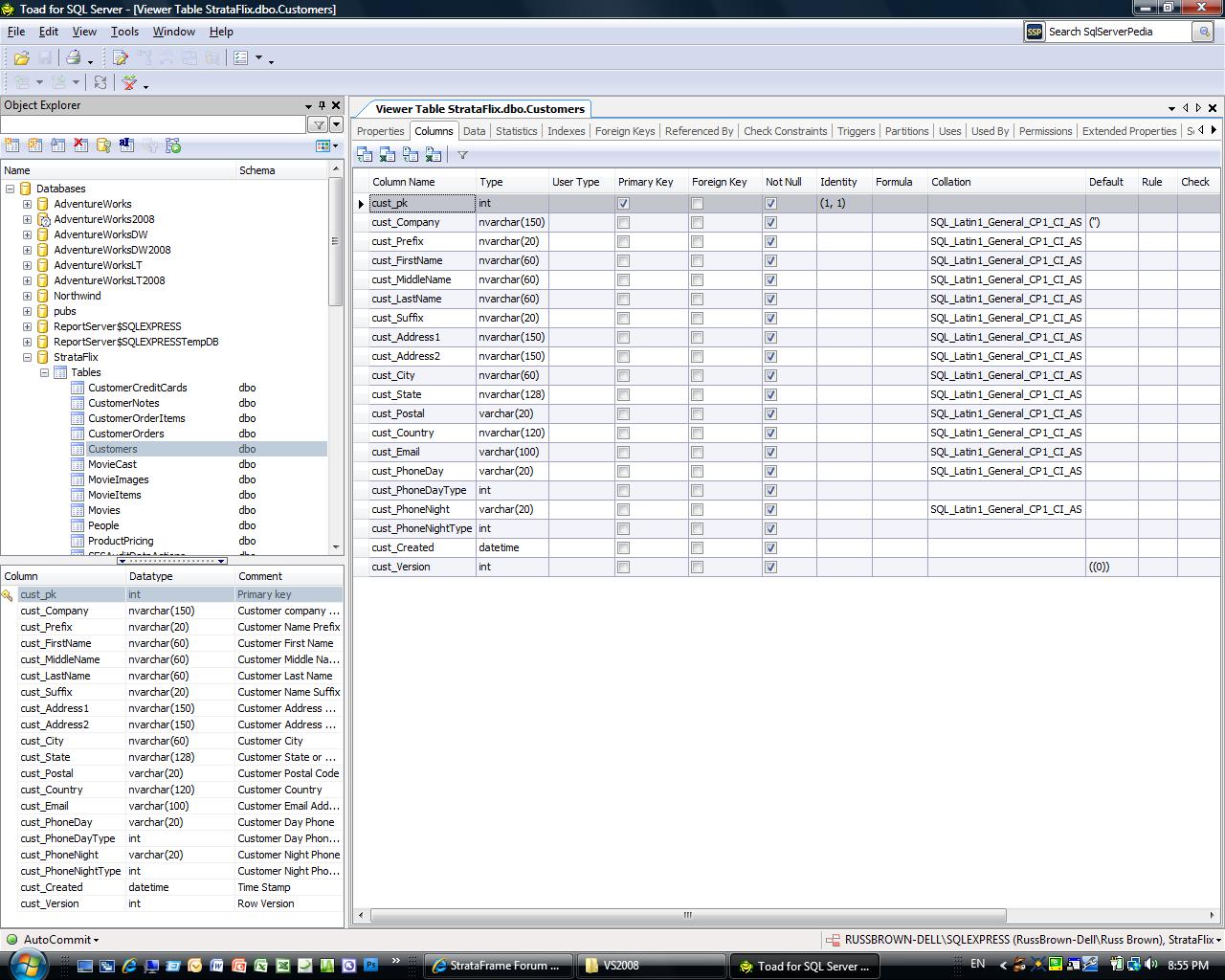Click the filter funnel above the columns grid
Viewport: 1225px width, 980px height.
click(462, 155)
